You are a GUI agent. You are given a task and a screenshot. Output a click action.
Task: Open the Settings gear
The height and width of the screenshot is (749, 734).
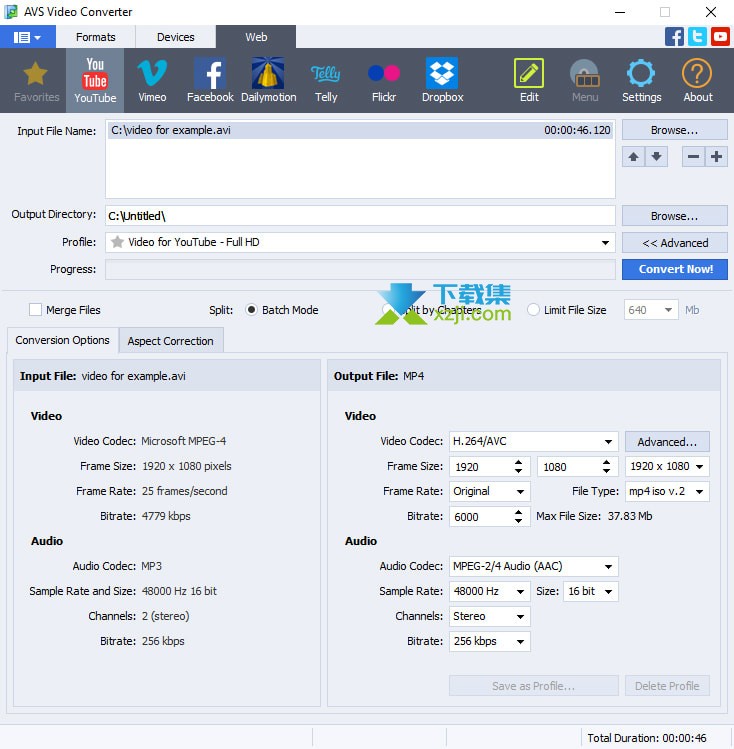(x=641, y=81)
